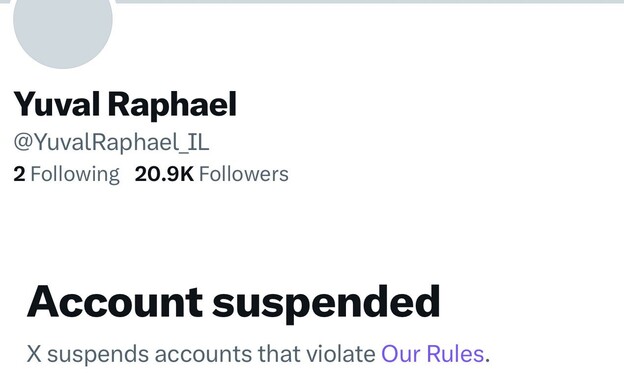Click the first name 'Yuval'
The height and width of the screenshot is (383, 624).
pos(57,104)
